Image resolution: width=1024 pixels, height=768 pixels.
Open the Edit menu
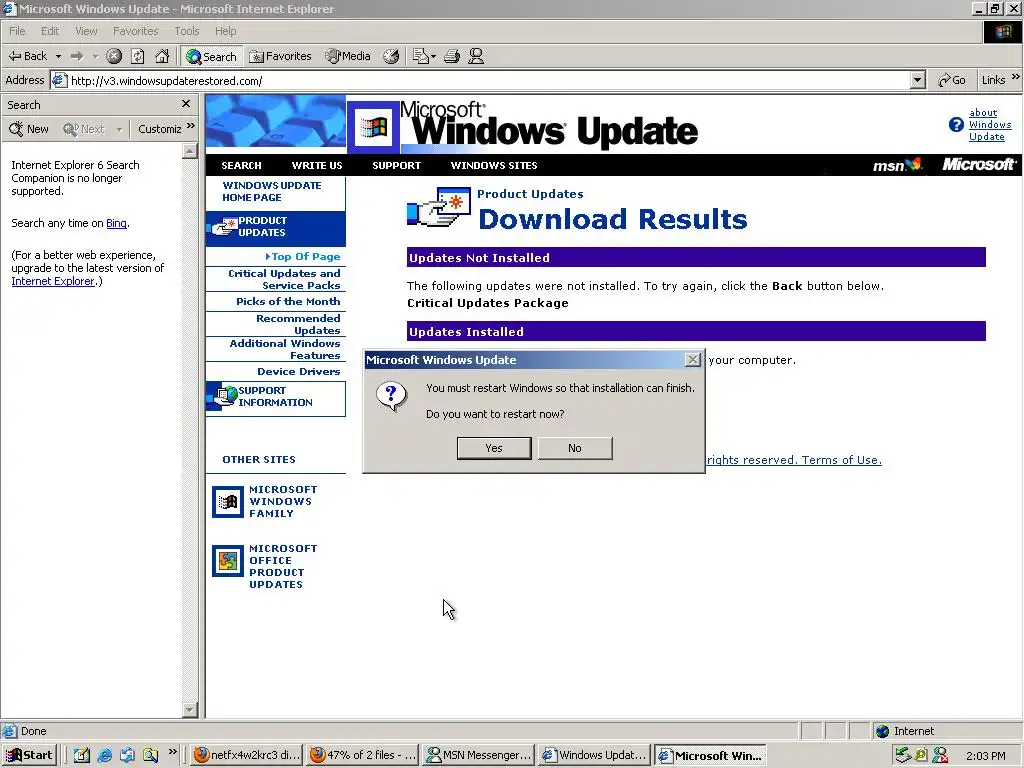50,31
